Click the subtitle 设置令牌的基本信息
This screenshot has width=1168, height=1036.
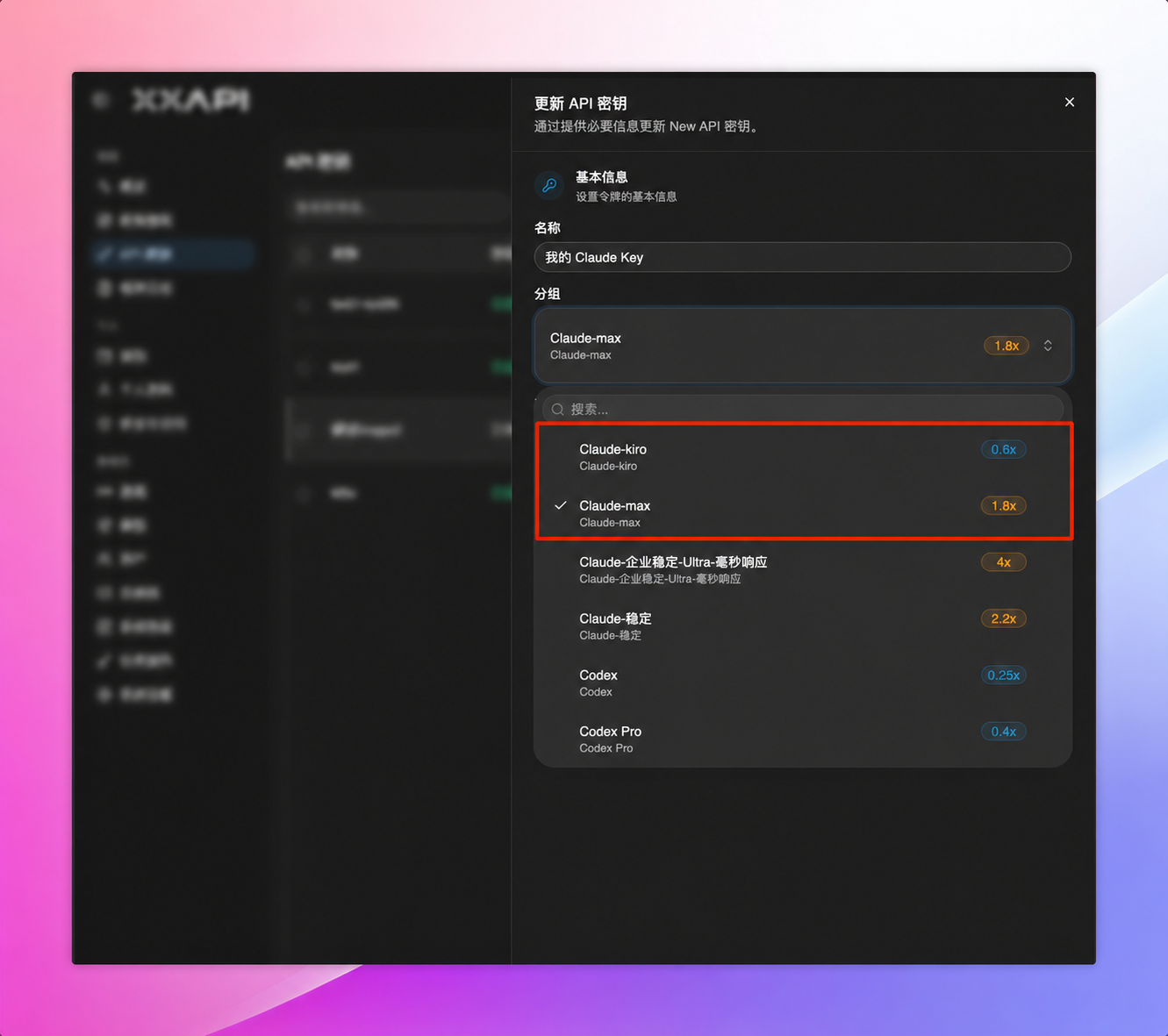[x=626, y=196]
